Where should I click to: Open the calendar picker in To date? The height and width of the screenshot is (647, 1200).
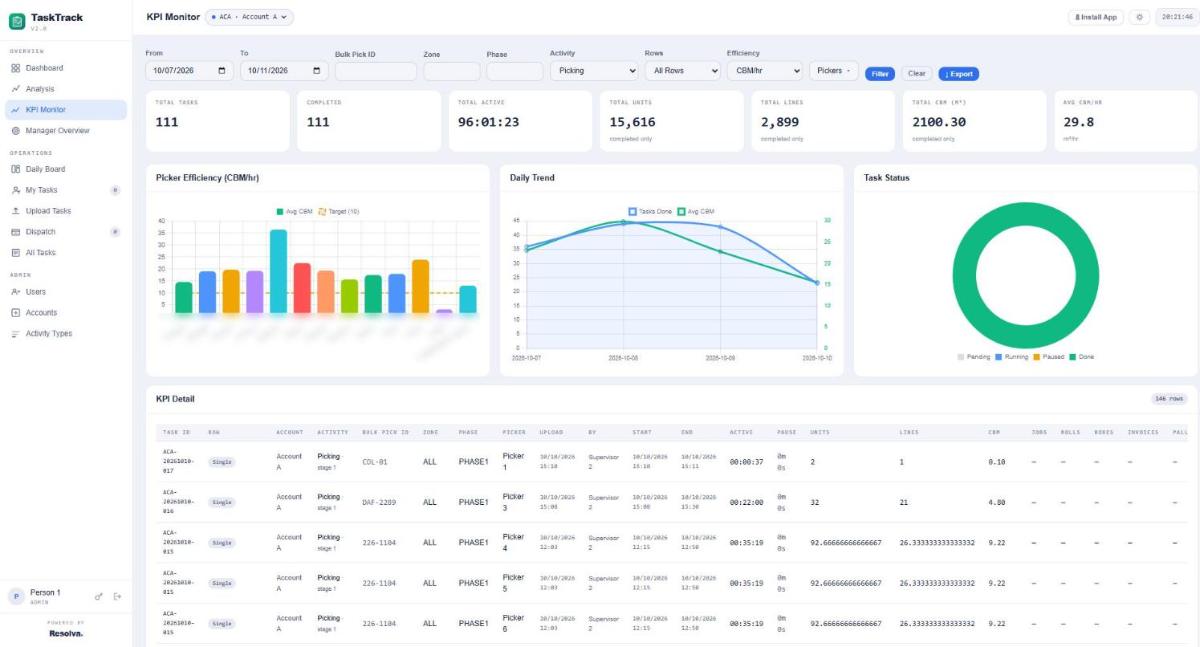[317, 71]
